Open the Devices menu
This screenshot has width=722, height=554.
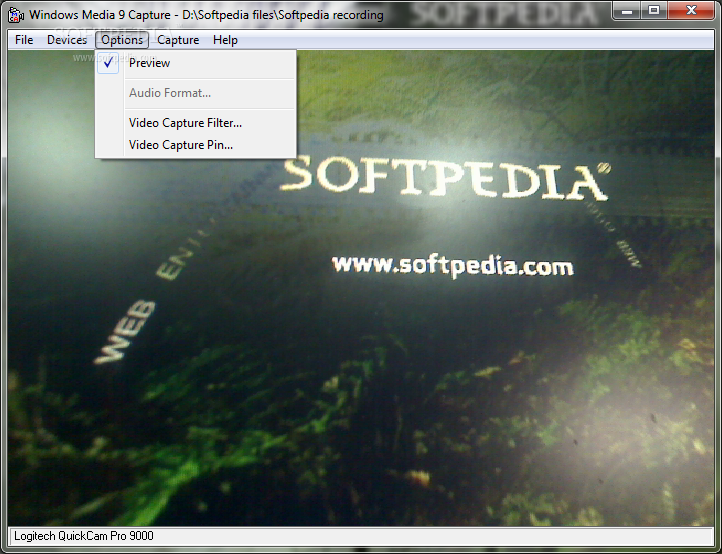point(67,40)
